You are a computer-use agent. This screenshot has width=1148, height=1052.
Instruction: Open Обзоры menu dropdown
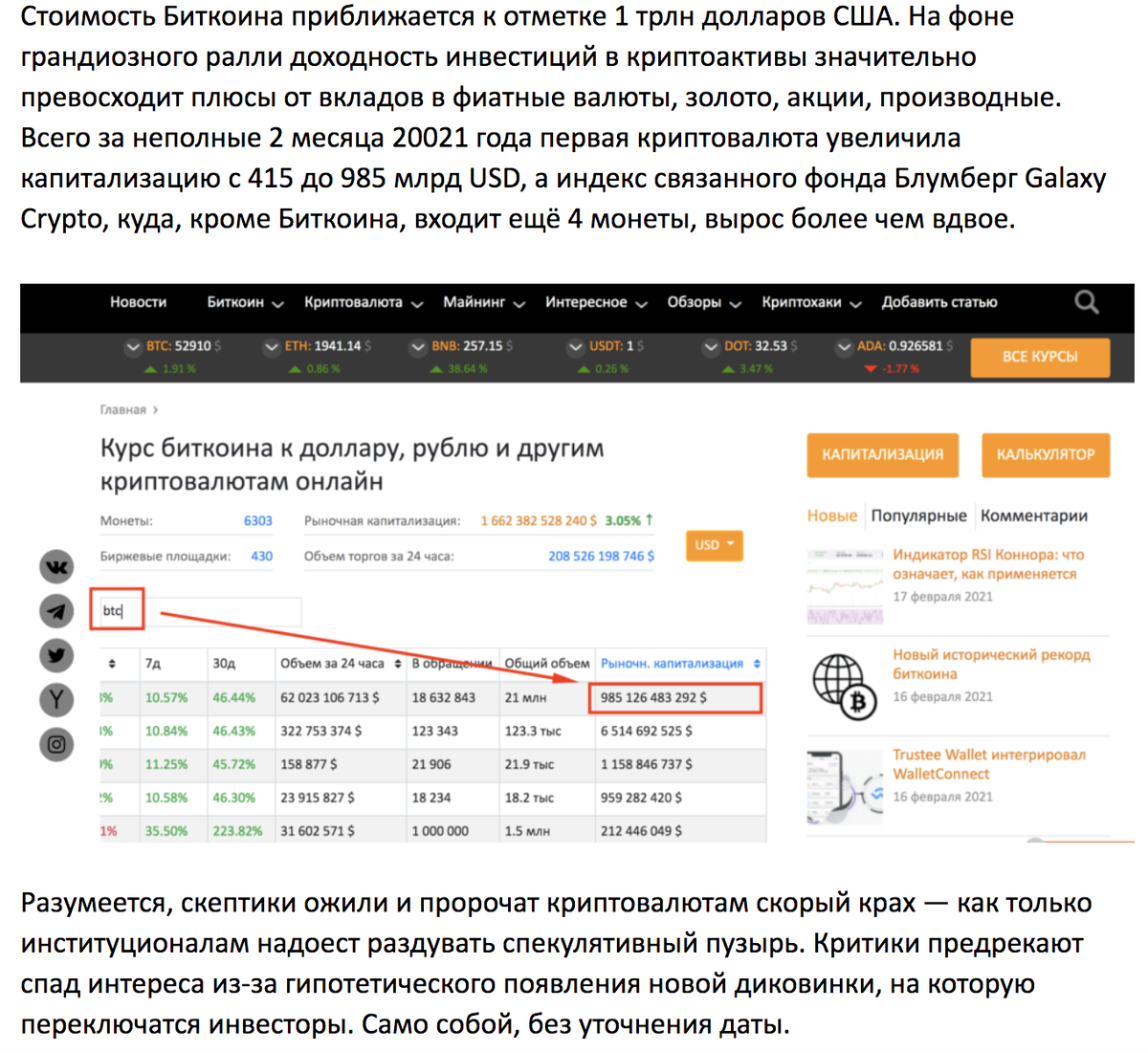point(704,302)
